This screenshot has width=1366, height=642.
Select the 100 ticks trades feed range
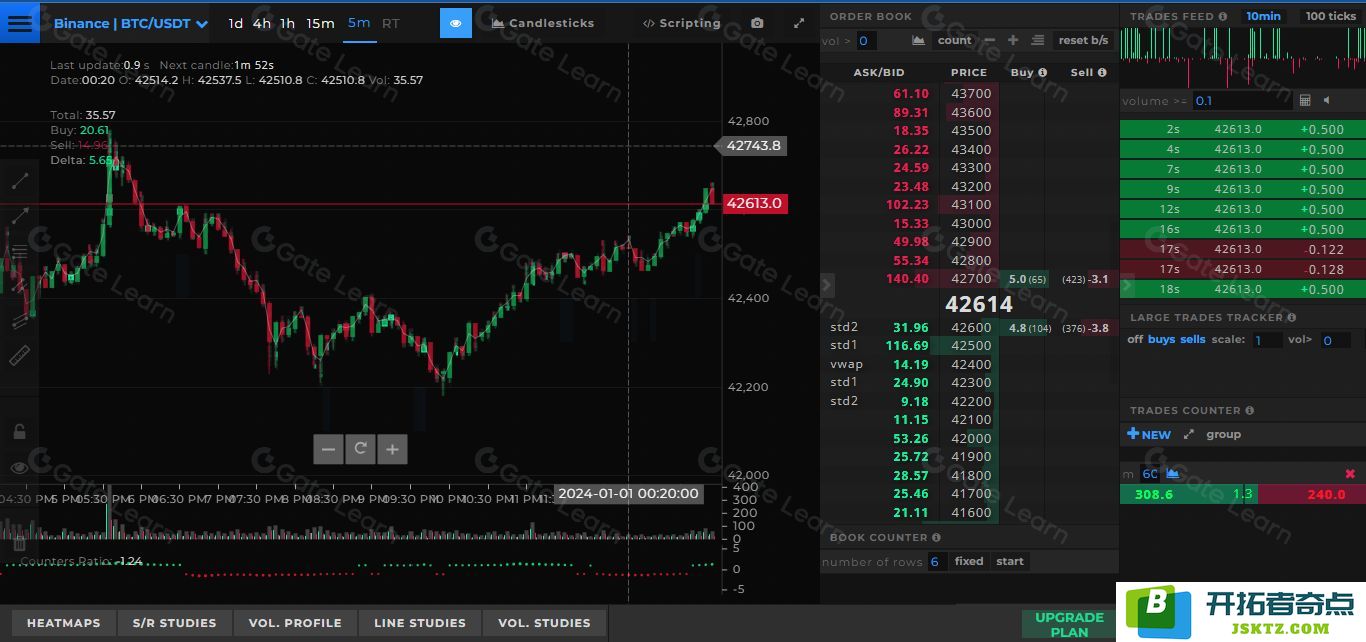pyautogui.click(x=1331, y=16)
